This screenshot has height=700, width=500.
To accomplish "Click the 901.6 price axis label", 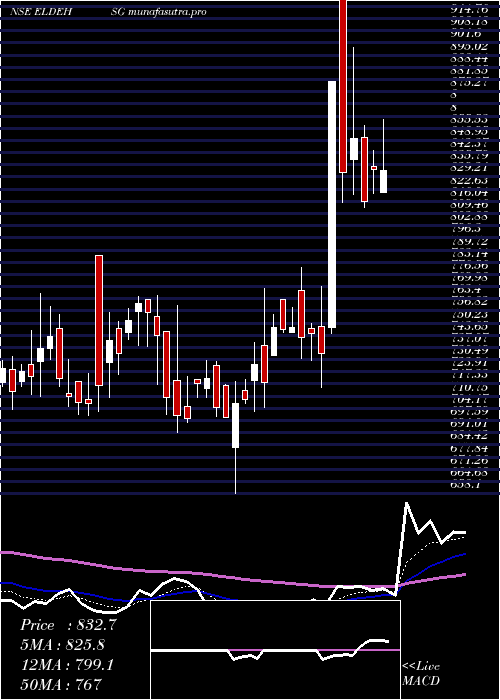I will tap(464, 33).
